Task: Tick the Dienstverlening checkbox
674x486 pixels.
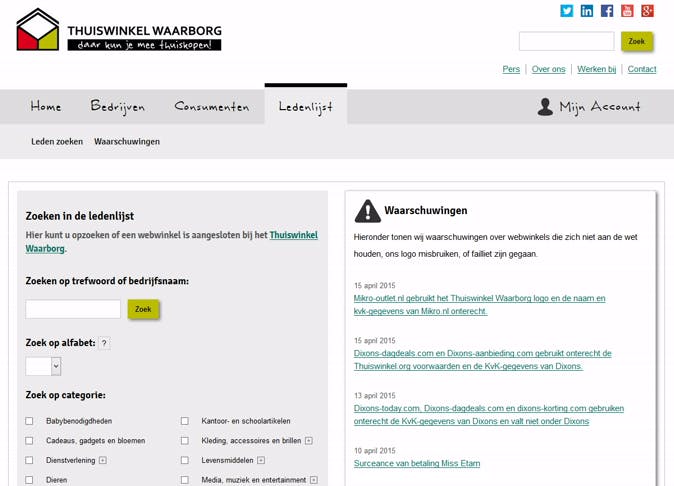Action: point(29,460)
